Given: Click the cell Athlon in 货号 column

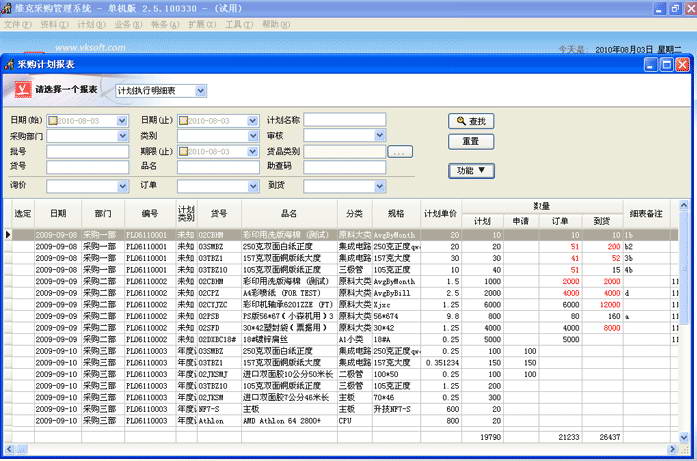Looking at the screenshot, I should tap(219, 421).
